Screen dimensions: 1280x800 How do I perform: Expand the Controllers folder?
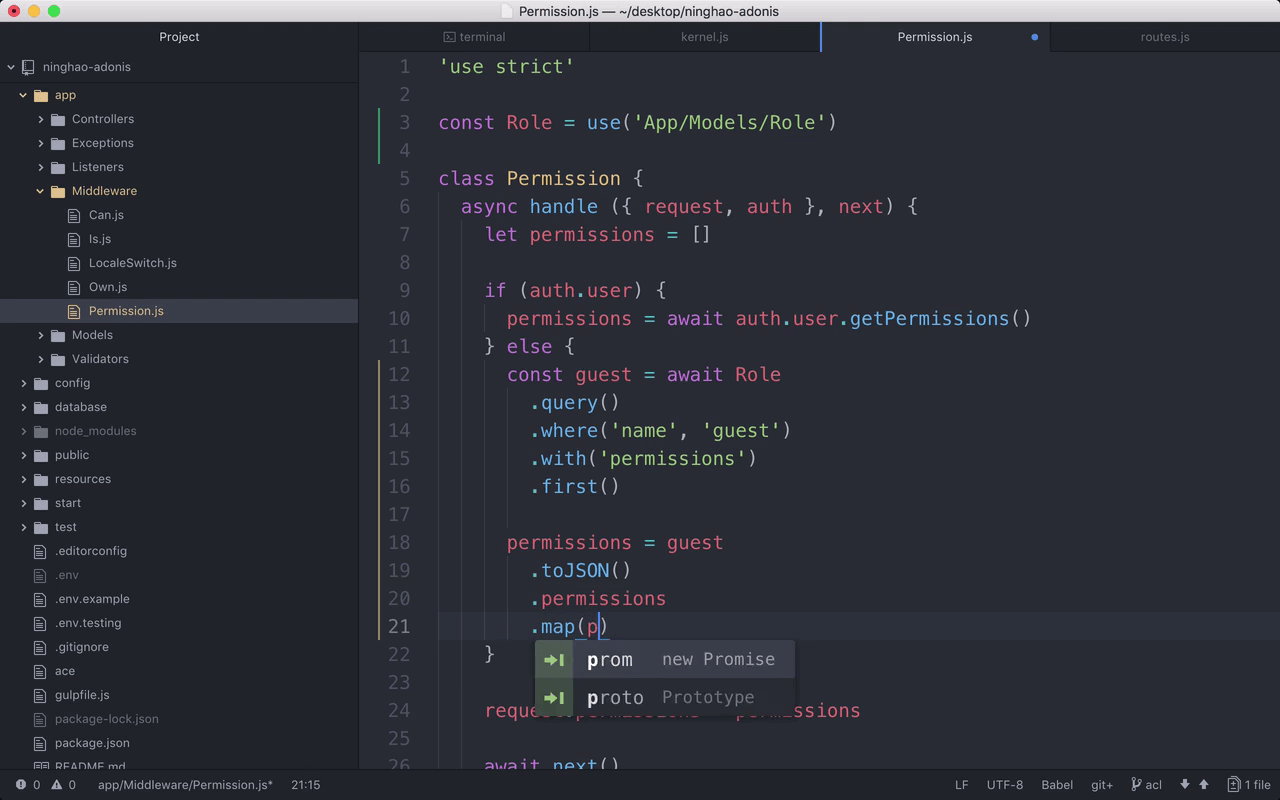pos(41,119)
